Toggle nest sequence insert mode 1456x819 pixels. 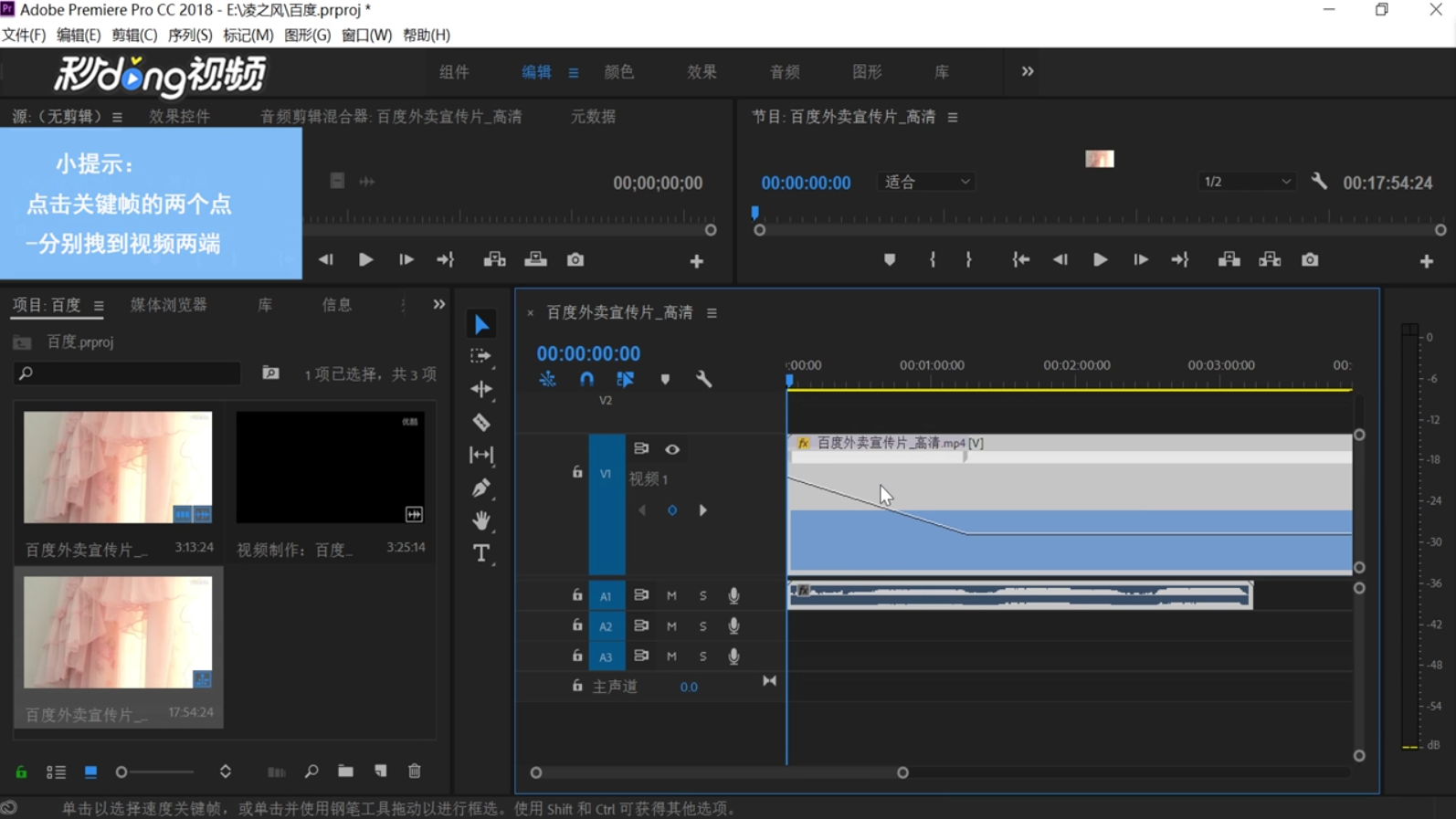[547, 379]
